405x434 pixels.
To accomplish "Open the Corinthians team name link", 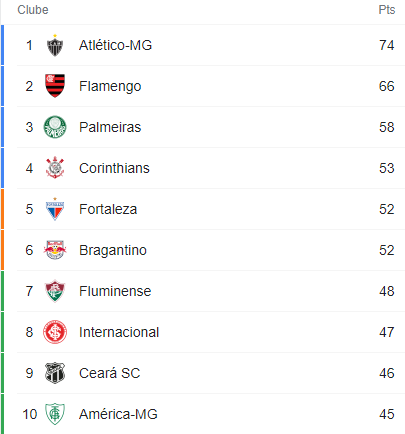I will point(114,168).
